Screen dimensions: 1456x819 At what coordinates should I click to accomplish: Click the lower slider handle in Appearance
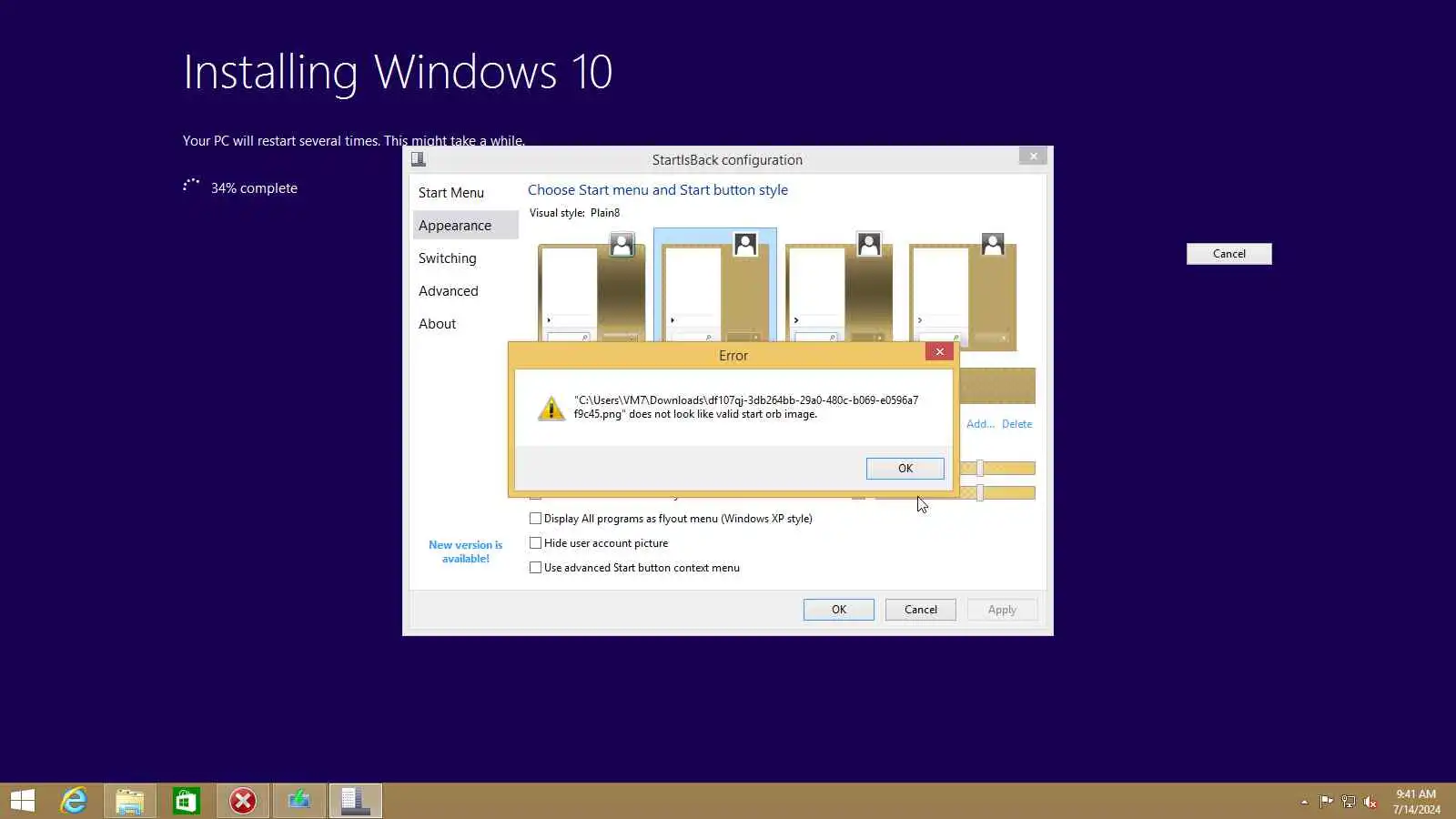coord(980,493)
